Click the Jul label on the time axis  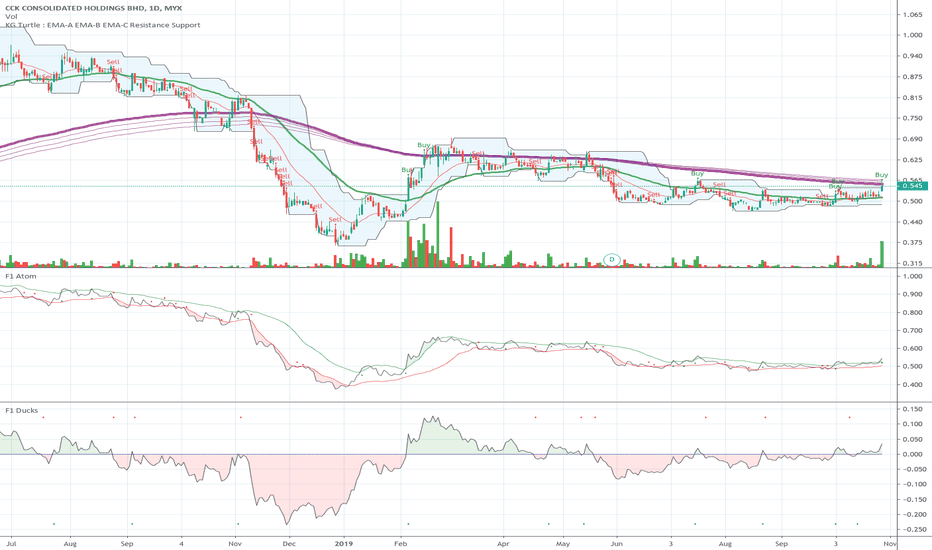point(12,543)
